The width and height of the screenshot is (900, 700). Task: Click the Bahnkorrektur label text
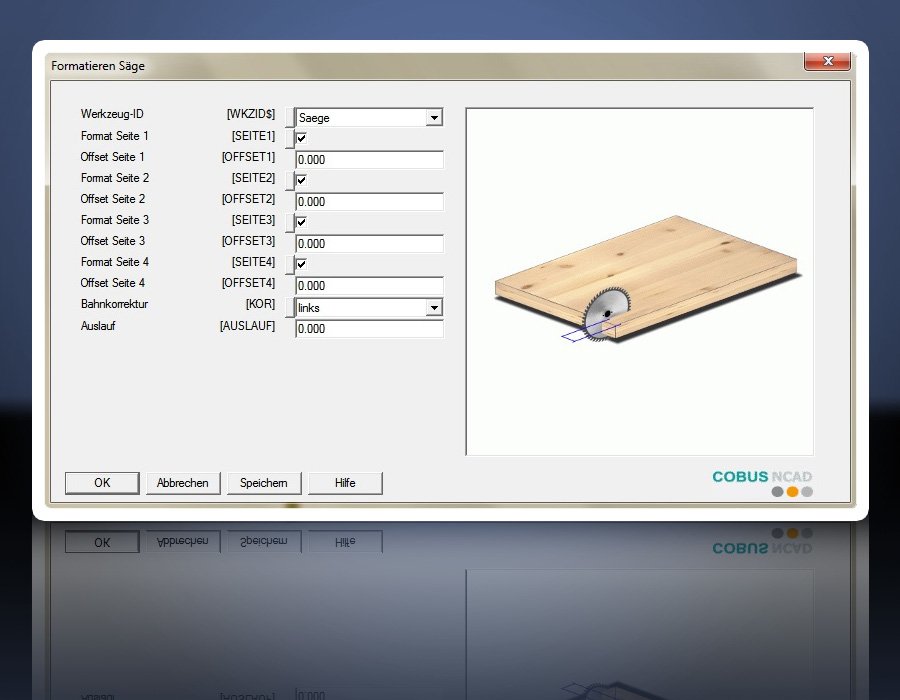coord(114,304)
